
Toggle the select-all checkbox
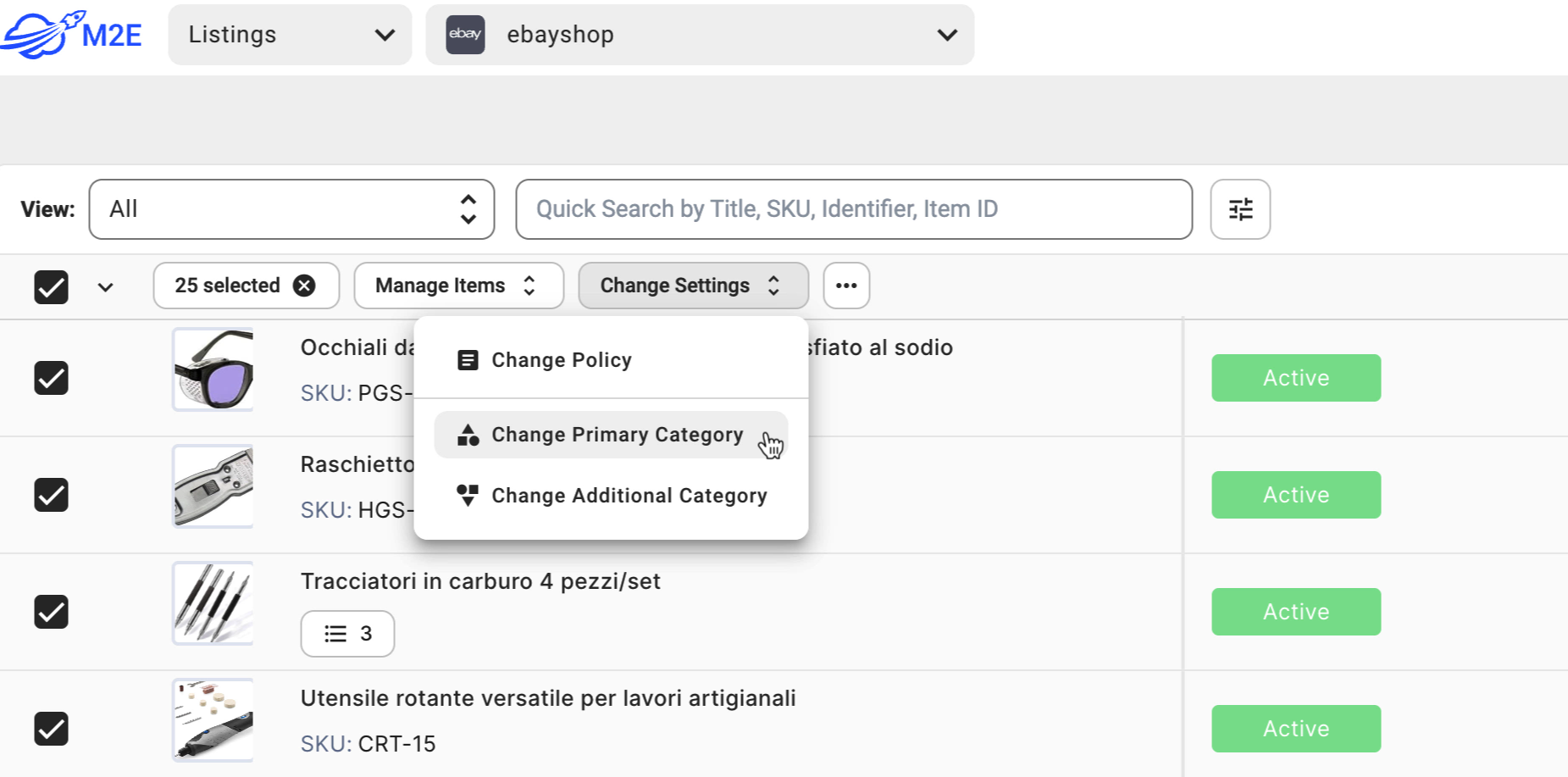(51, 287)
